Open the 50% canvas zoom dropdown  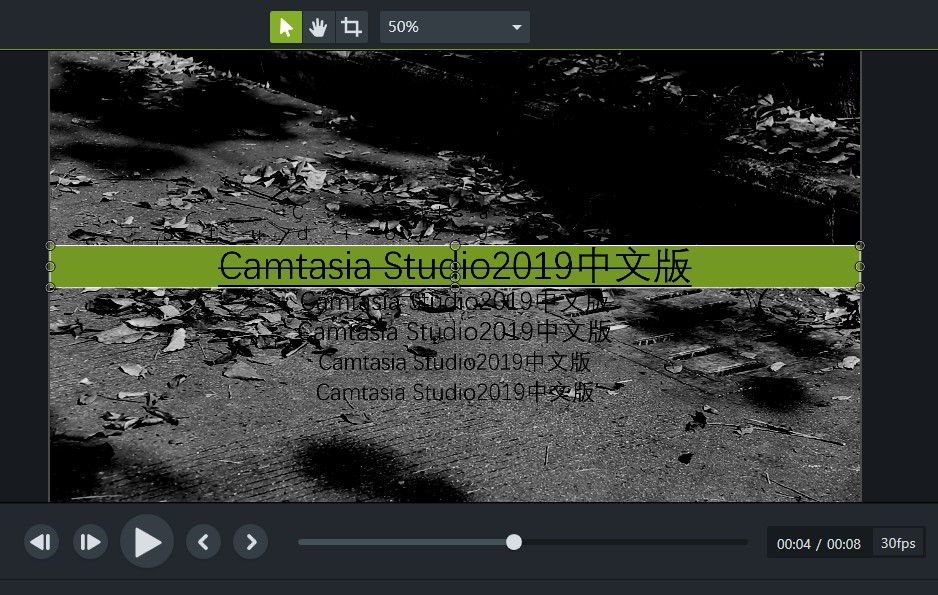pos(455,27)
